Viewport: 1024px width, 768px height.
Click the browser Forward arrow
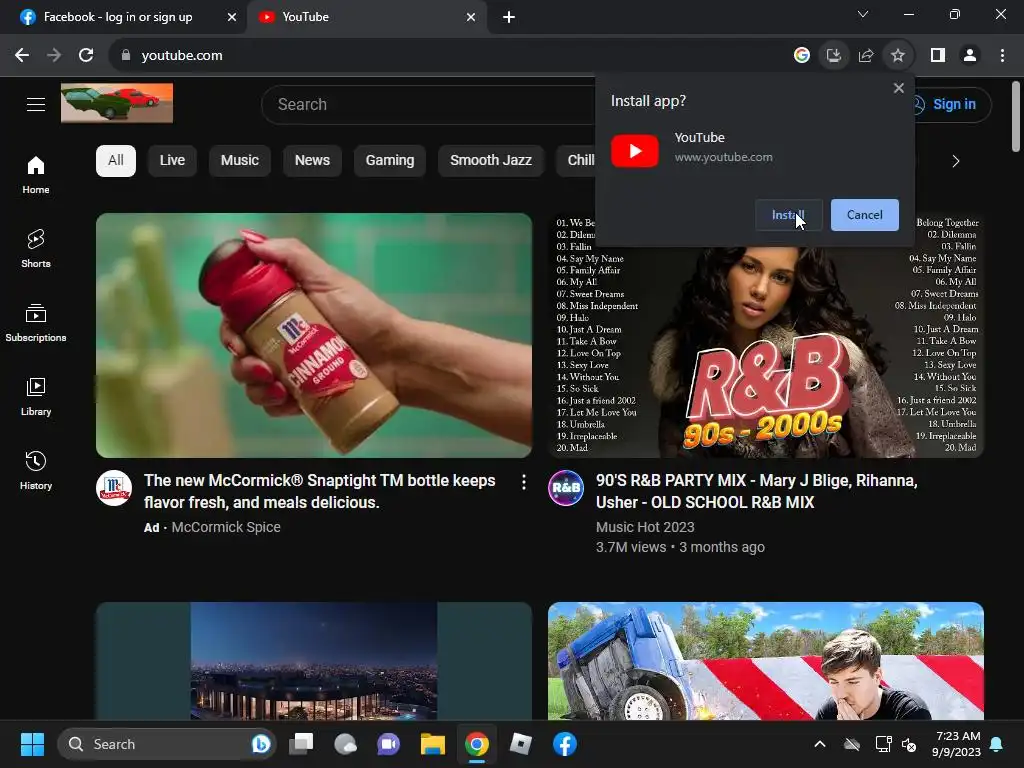coord(54,56)
